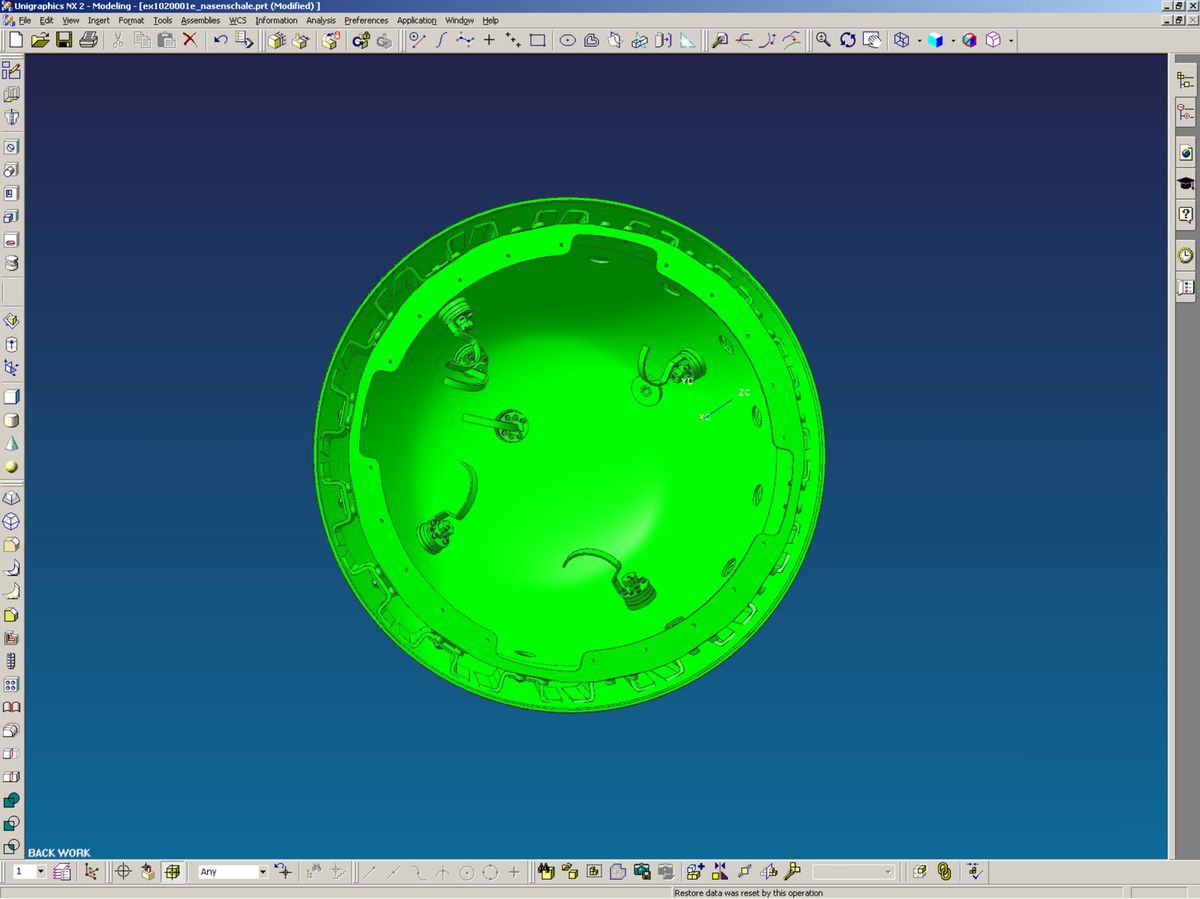Click the Sketch icon atop left toolbar
1200x899 pixels.
11,70
